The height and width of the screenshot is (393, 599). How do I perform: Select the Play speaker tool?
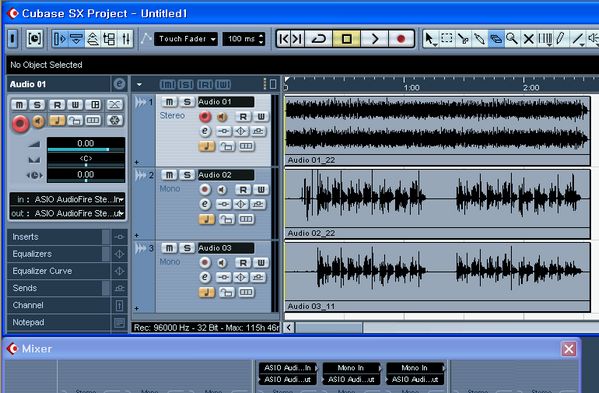point(593,39)
